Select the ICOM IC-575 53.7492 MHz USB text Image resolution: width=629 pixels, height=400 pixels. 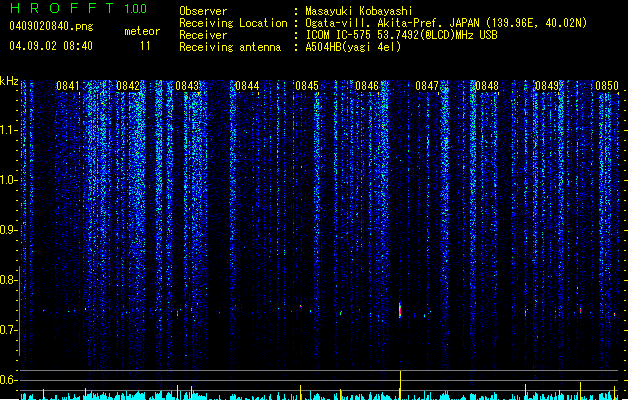pyautogui.click(x=401, y=35)
